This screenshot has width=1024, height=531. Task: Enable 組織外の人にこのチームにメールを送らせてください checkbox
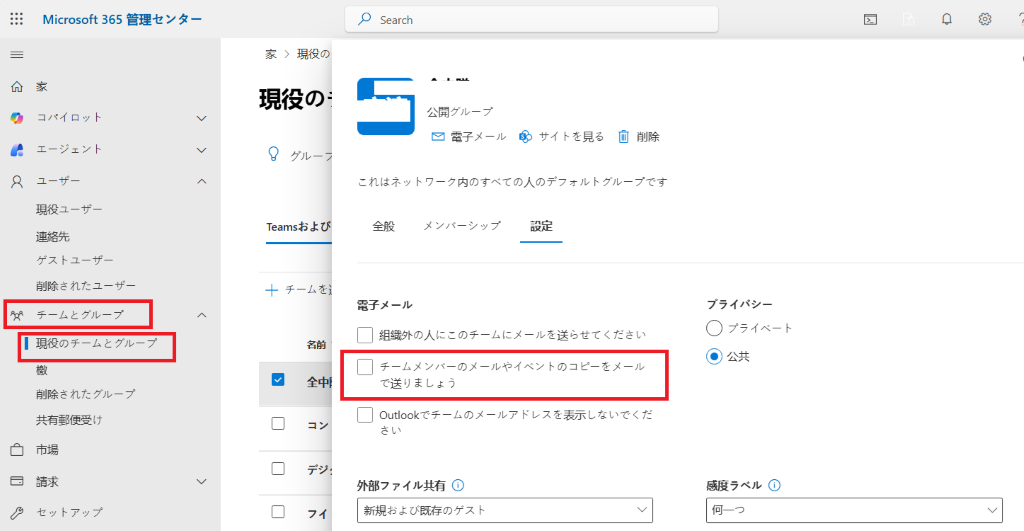(x=365, y=335)
